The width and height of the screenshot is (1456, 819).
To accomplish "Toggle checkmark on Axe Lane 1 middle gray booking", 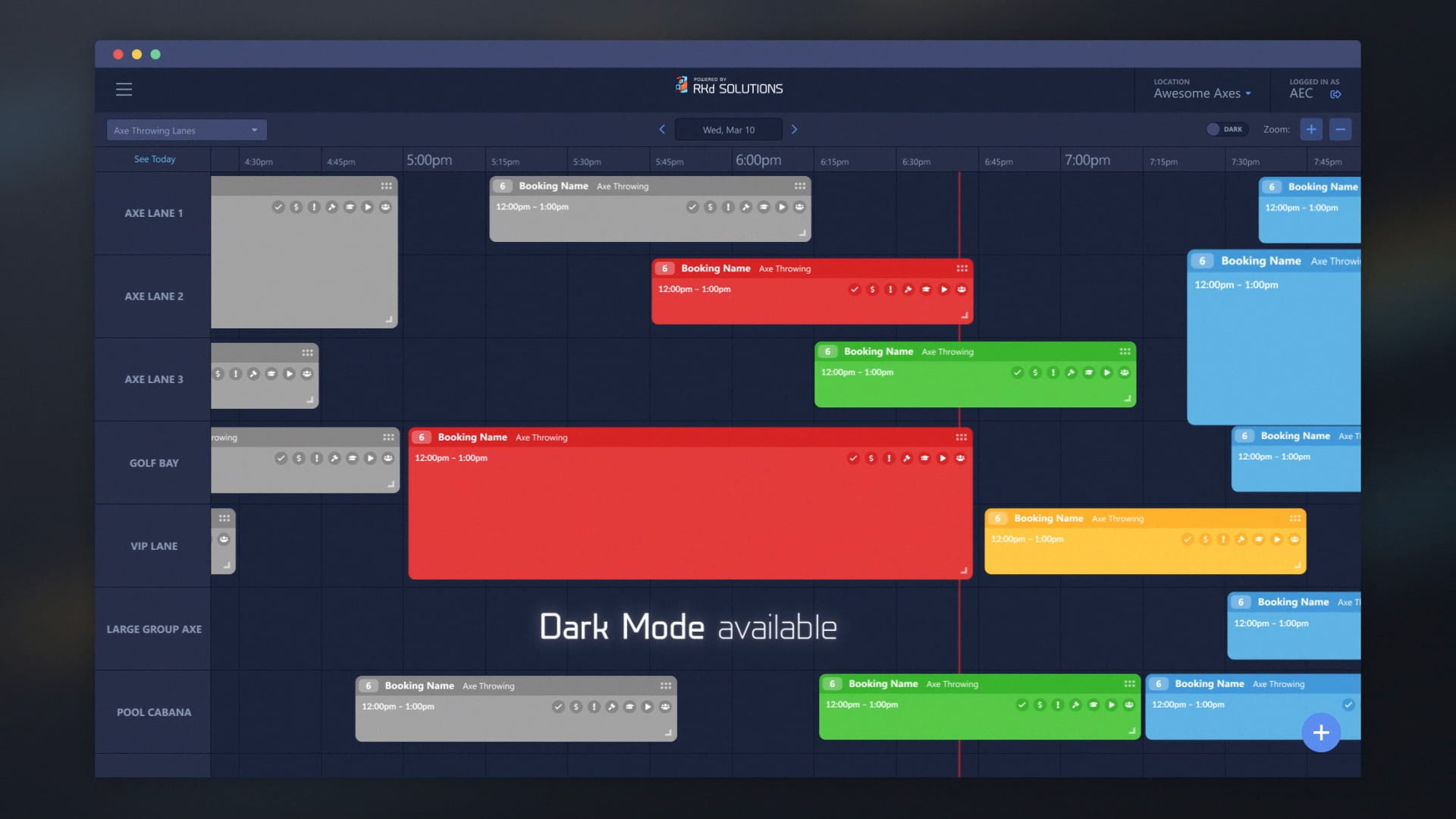I will coord(692,207).
